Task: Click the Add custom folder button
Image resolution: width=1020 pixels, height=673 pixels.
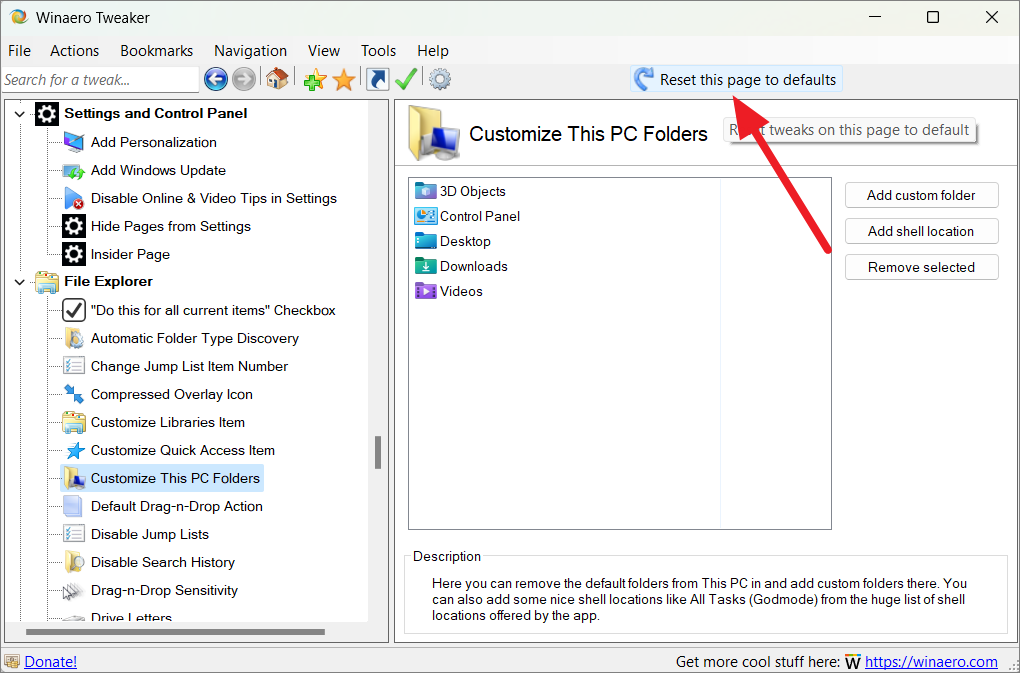Action: (x=921, y=195)
